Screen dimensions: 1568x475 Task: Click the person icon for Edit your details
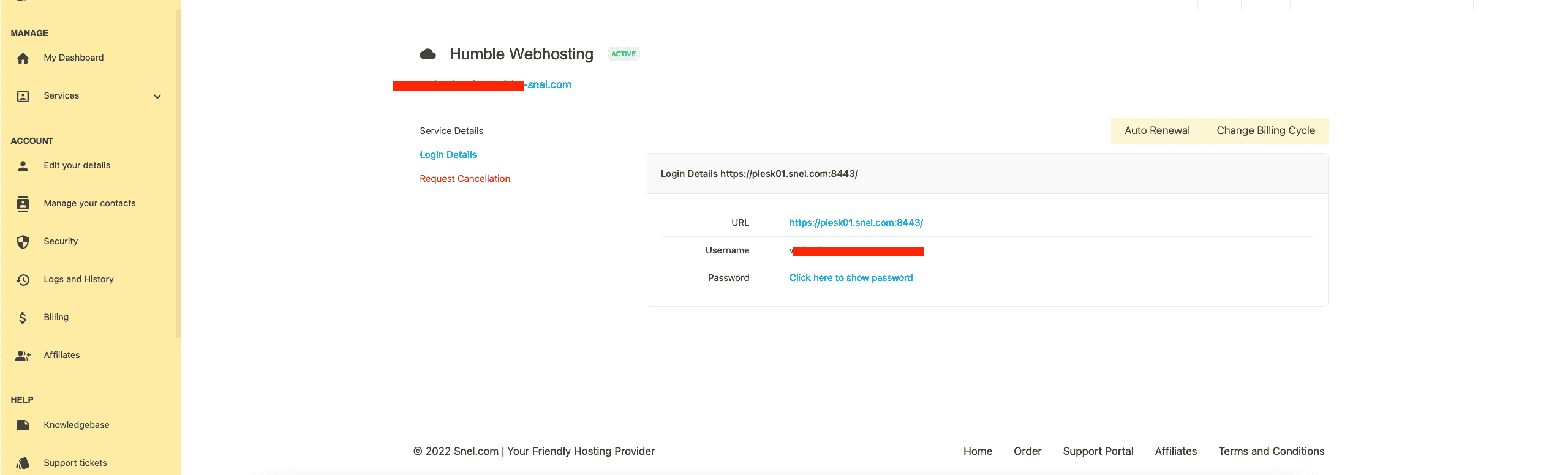[23, 166]
